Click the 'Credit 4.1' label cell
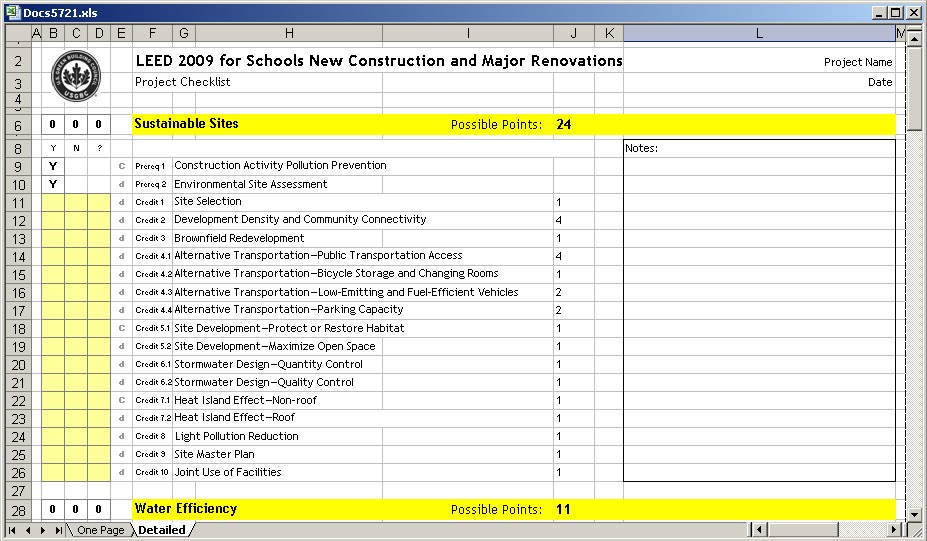 (x=153, y=256)
